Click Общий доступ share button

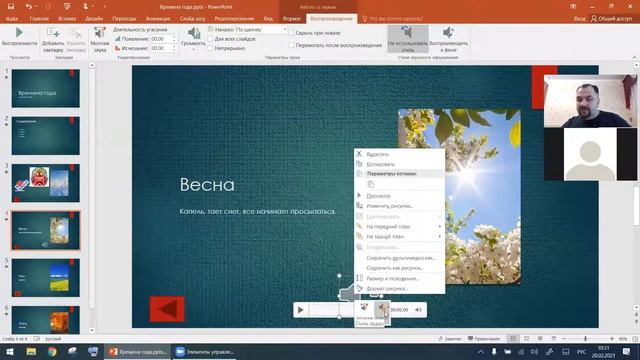coord(611,19)
